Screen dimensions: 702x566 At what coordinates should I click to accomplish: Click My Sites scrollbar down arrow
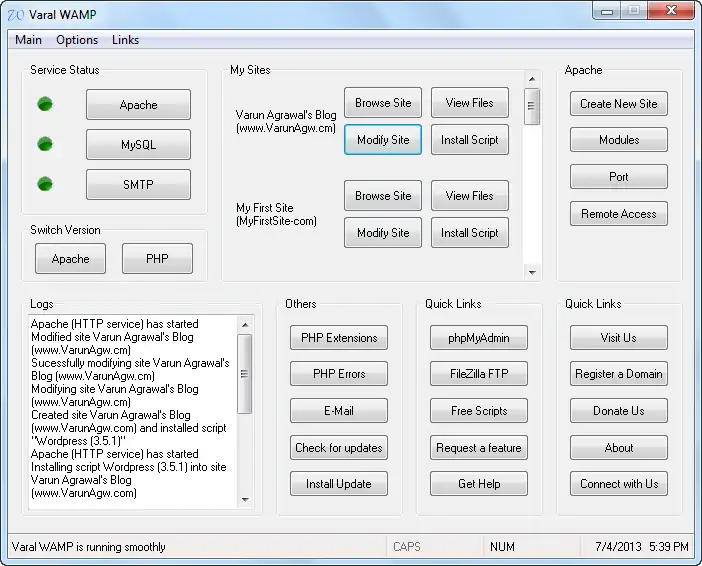532,272
